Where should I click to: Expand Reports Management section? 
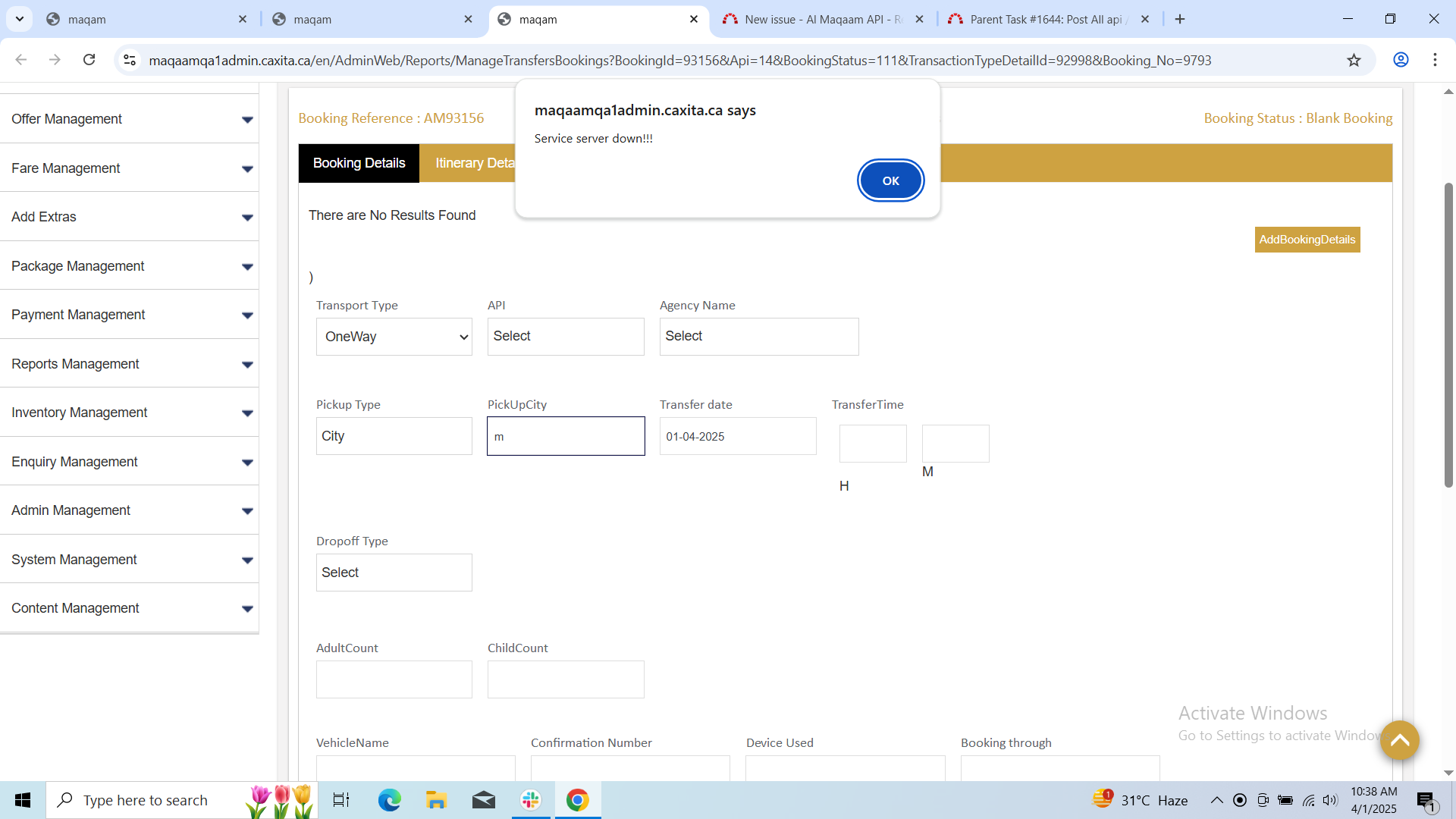pyautogui.click(x=129, y=364)
